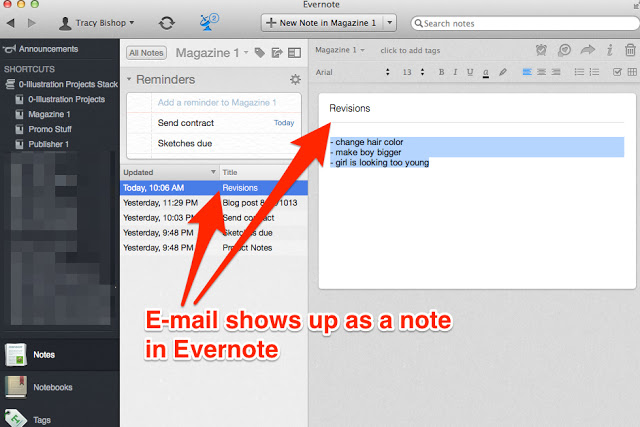Insert a checkbox to-do item
This screenshot has width=640, height=427.
coord(617,72)
